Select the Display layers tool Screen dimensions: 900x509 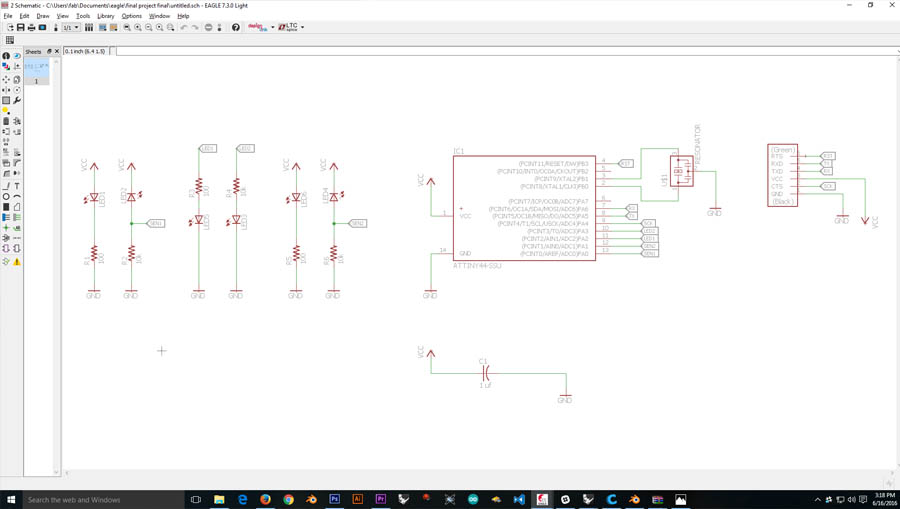click(x=6, y=67)
